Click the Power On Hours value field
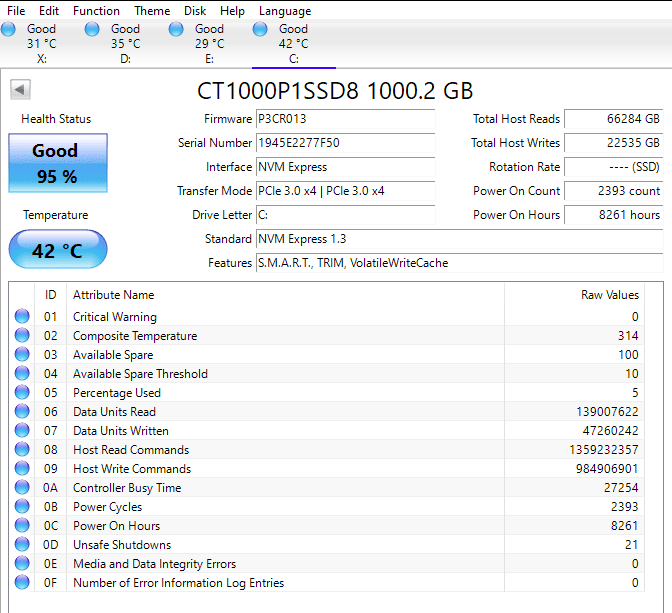Screen dimensions: 672x613 (613, 215)
